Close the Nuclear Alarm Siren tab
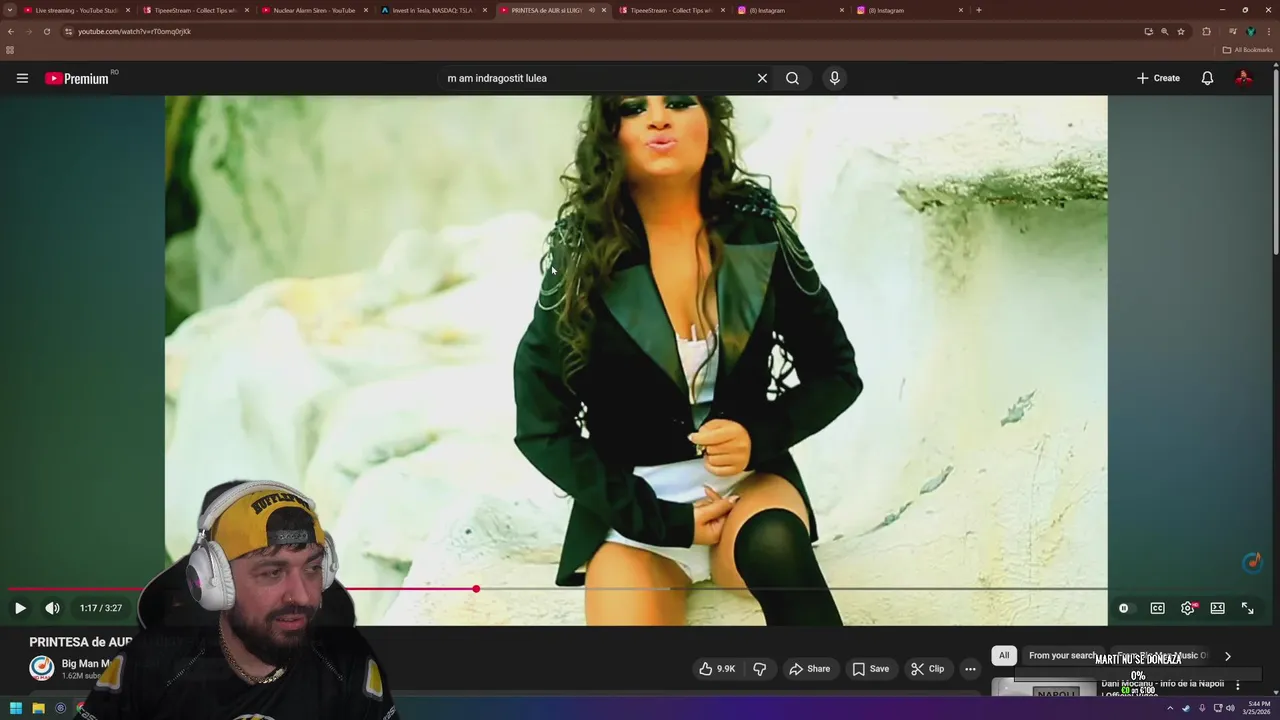Image resolution: width=1280 pixels, height=720 pixels. (366, 10)
